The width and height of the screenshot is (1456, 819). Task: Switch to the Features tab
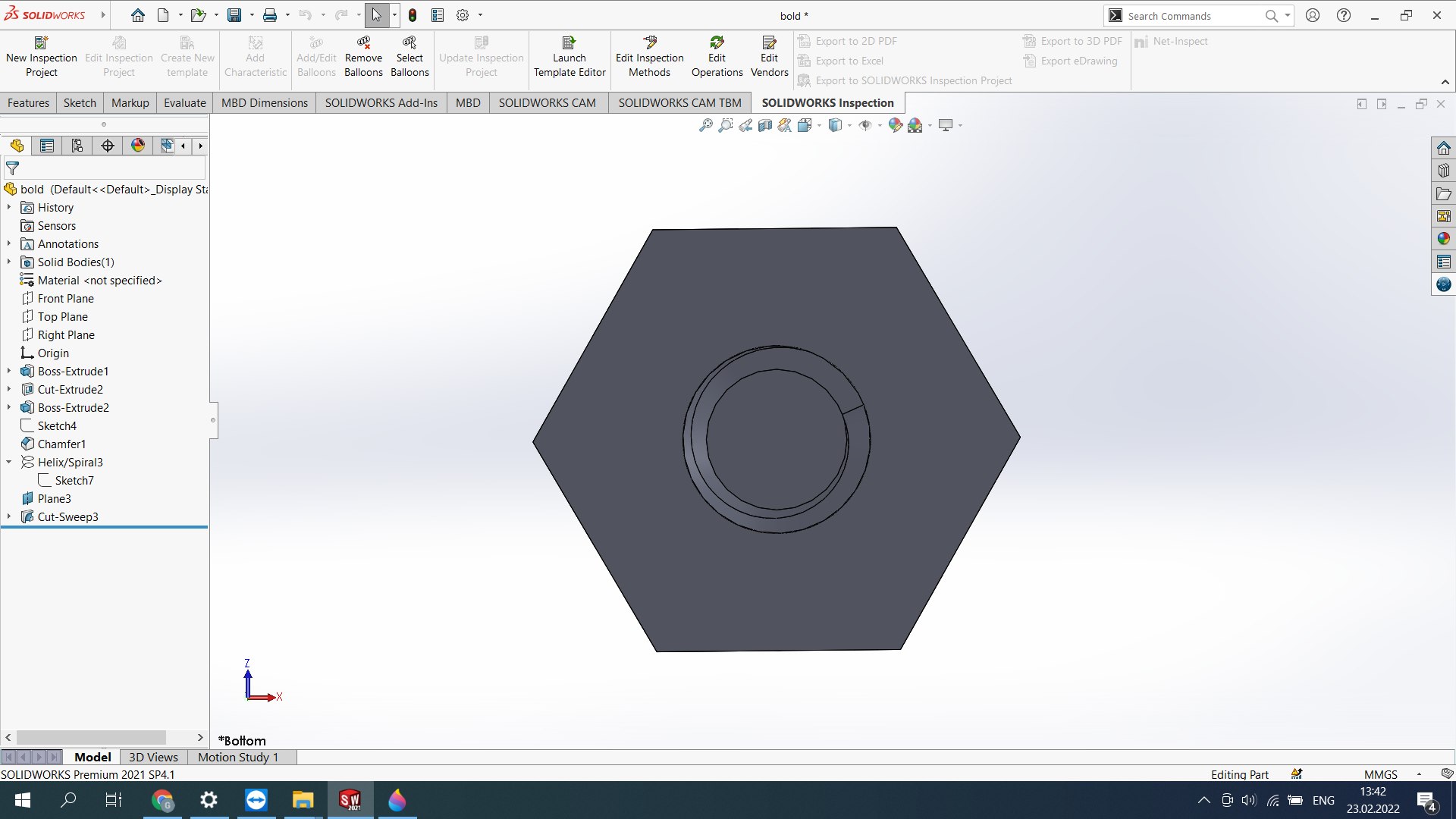point(28,102)
